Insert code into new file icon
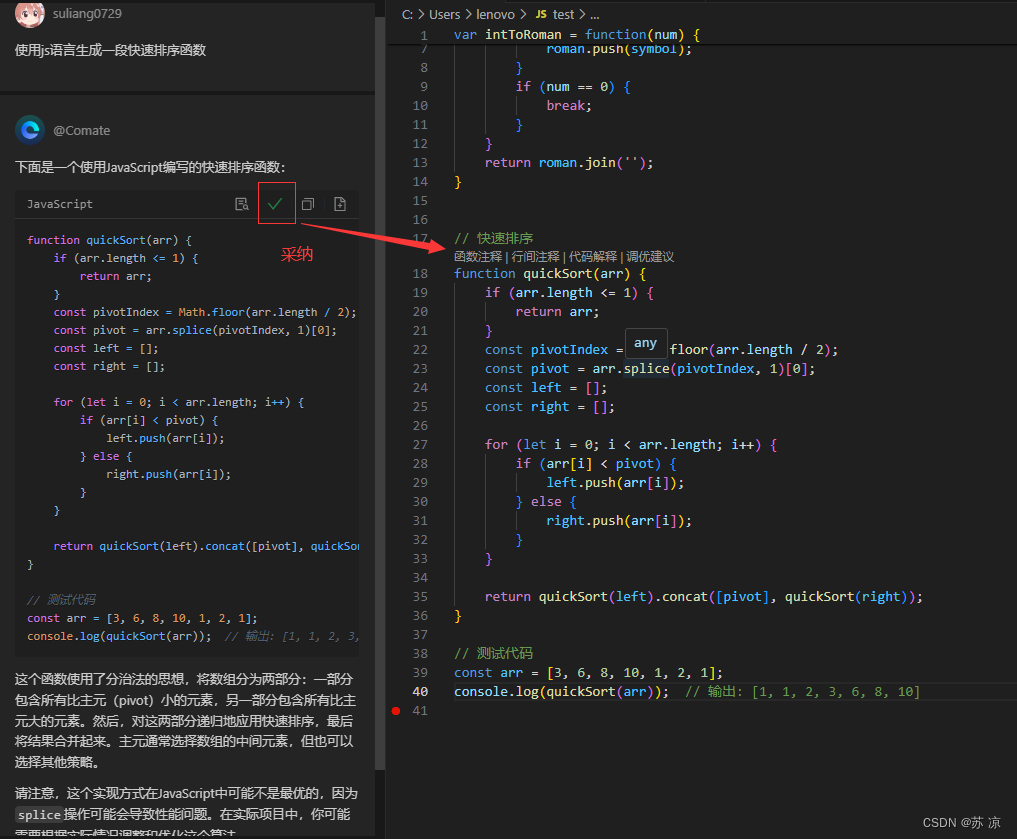 [x=340, y=204]
